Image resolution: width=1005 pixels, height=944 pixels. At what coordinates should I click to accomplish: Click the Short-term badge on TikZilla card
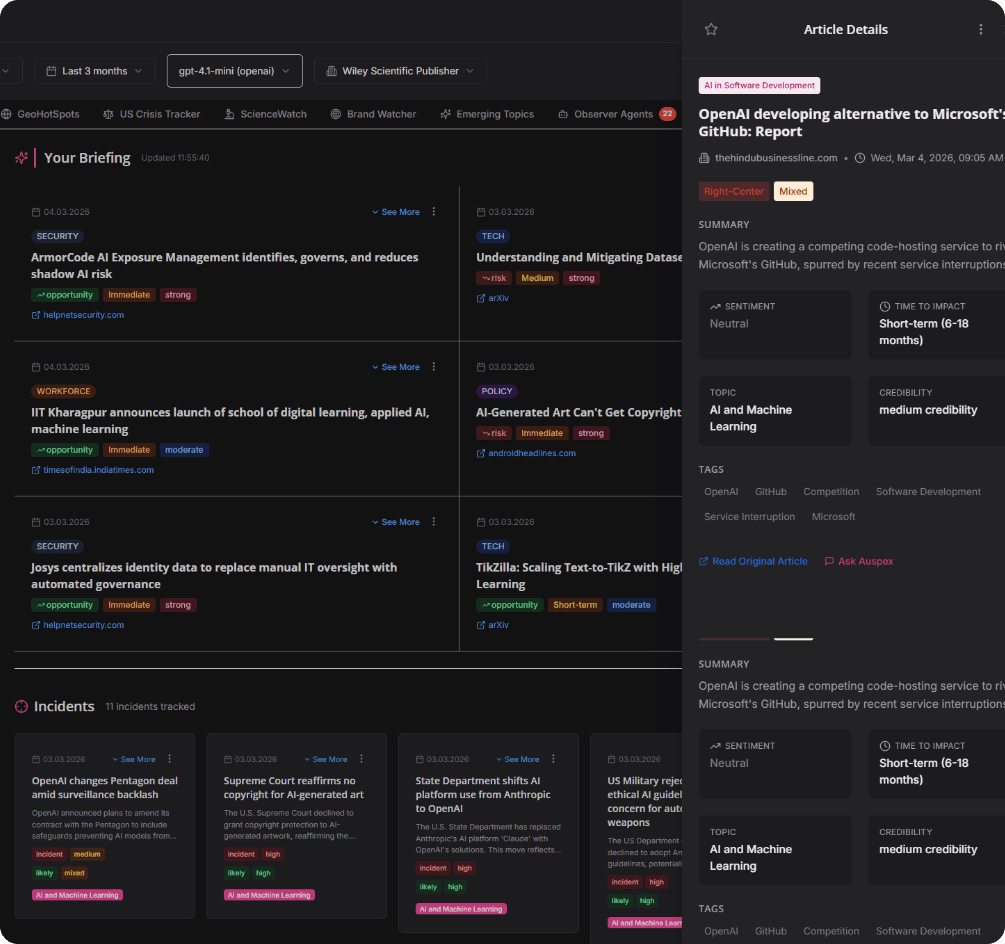575,606
